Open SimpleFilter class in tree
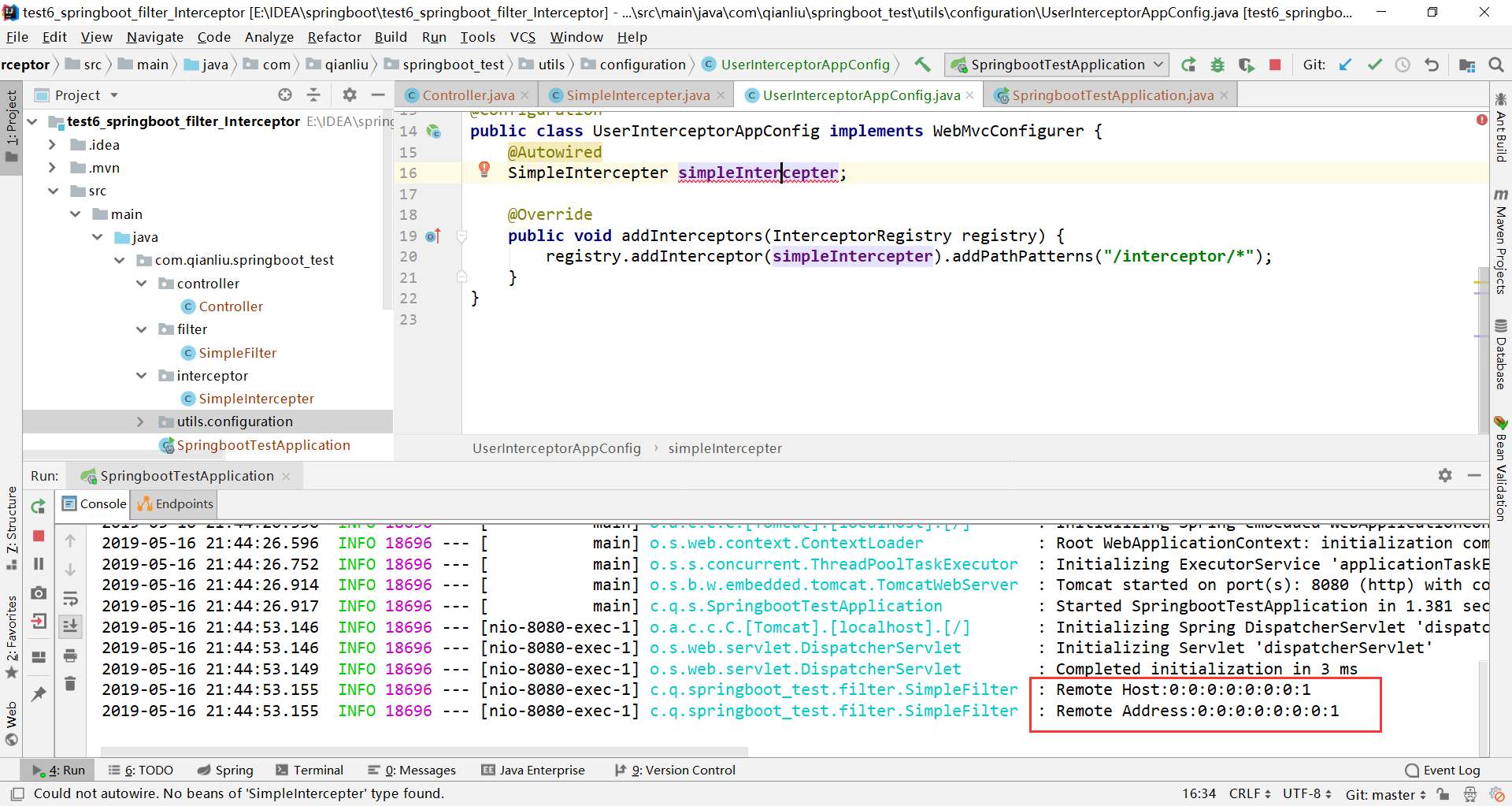This screenshot has width=1512, height=806. 237,353
